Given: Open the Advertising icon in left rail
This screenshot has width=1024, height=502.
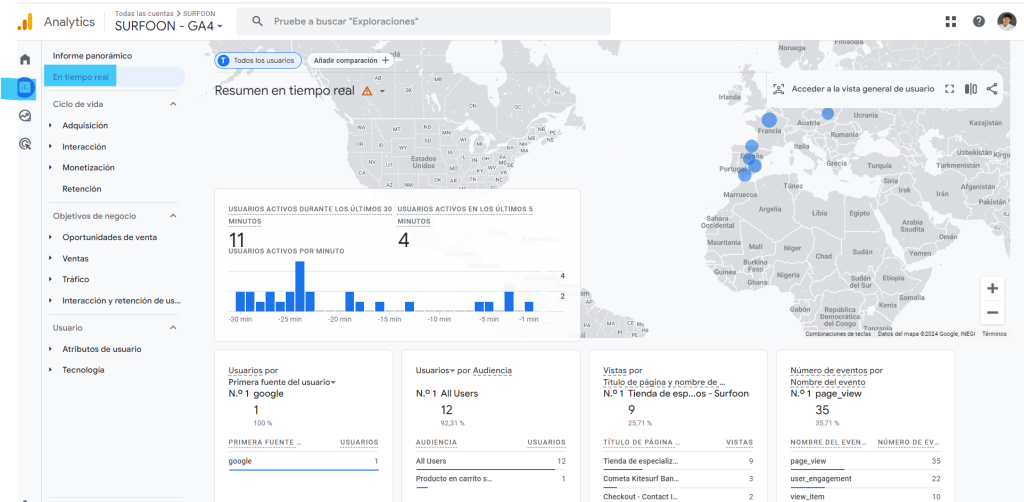Looking at the screenshot, I should 25,144.
